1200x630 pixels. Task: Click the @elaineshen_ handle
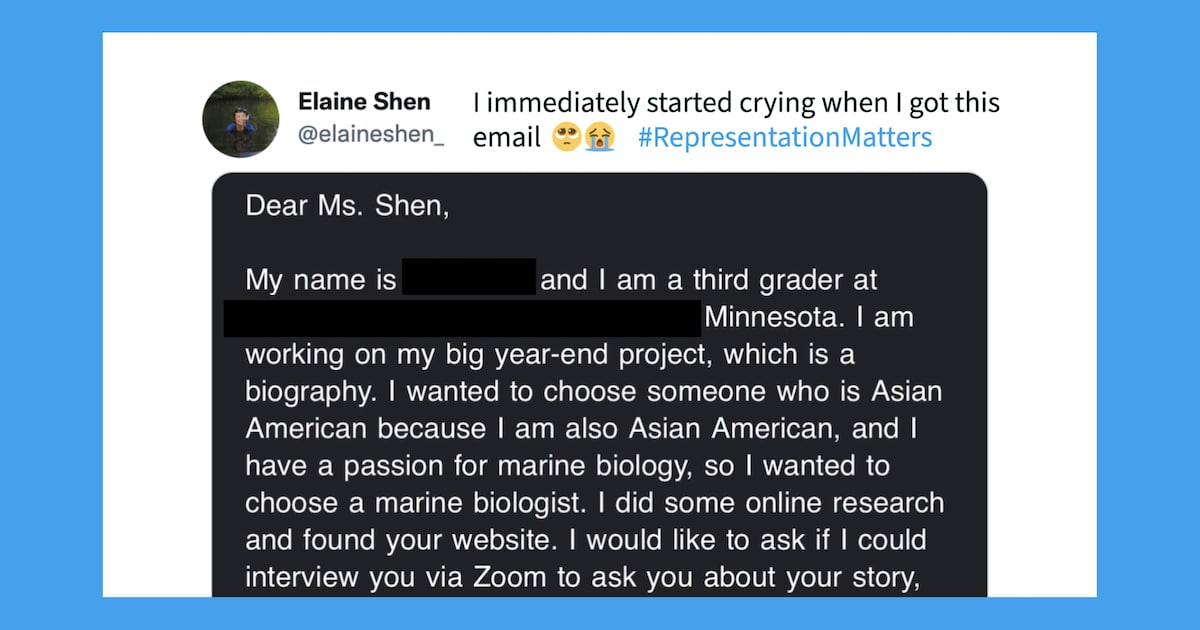point(371,136)
